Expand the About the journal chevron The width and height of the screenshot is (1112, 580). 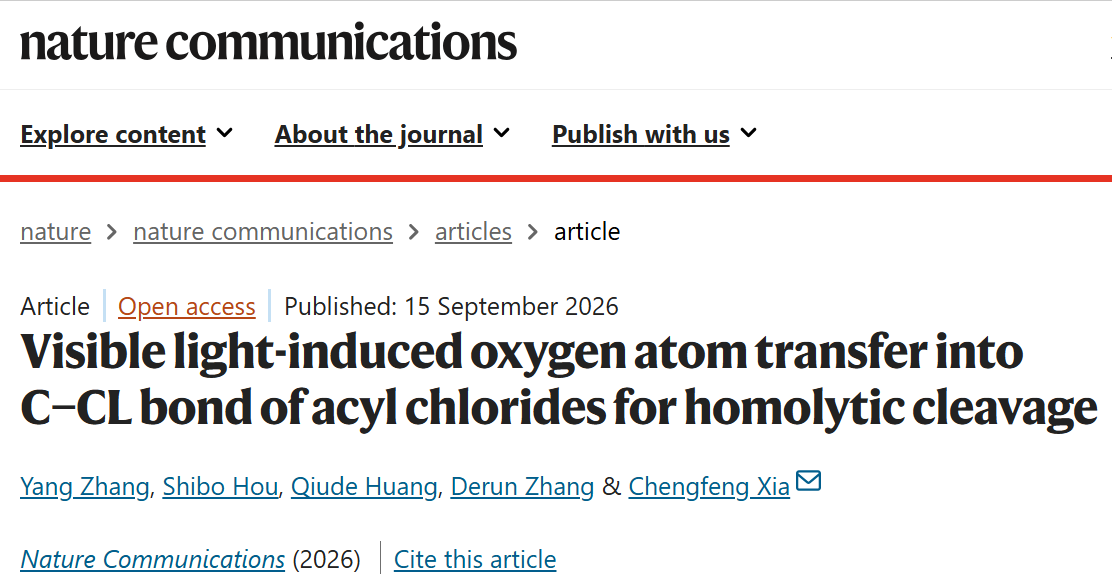(x=501, y=133)
